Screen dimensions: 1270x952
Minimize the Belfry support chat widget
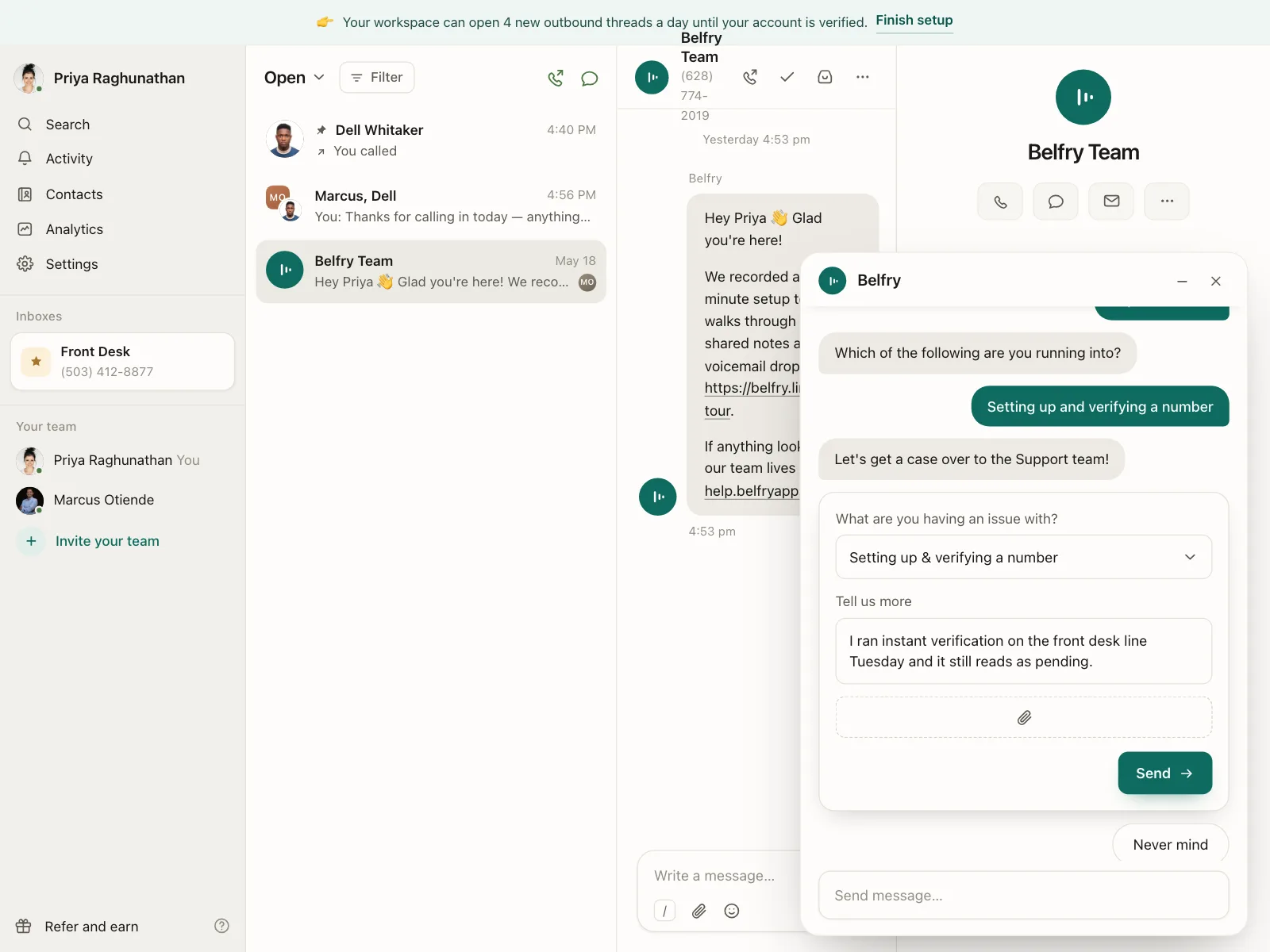tap(1182, 281)
